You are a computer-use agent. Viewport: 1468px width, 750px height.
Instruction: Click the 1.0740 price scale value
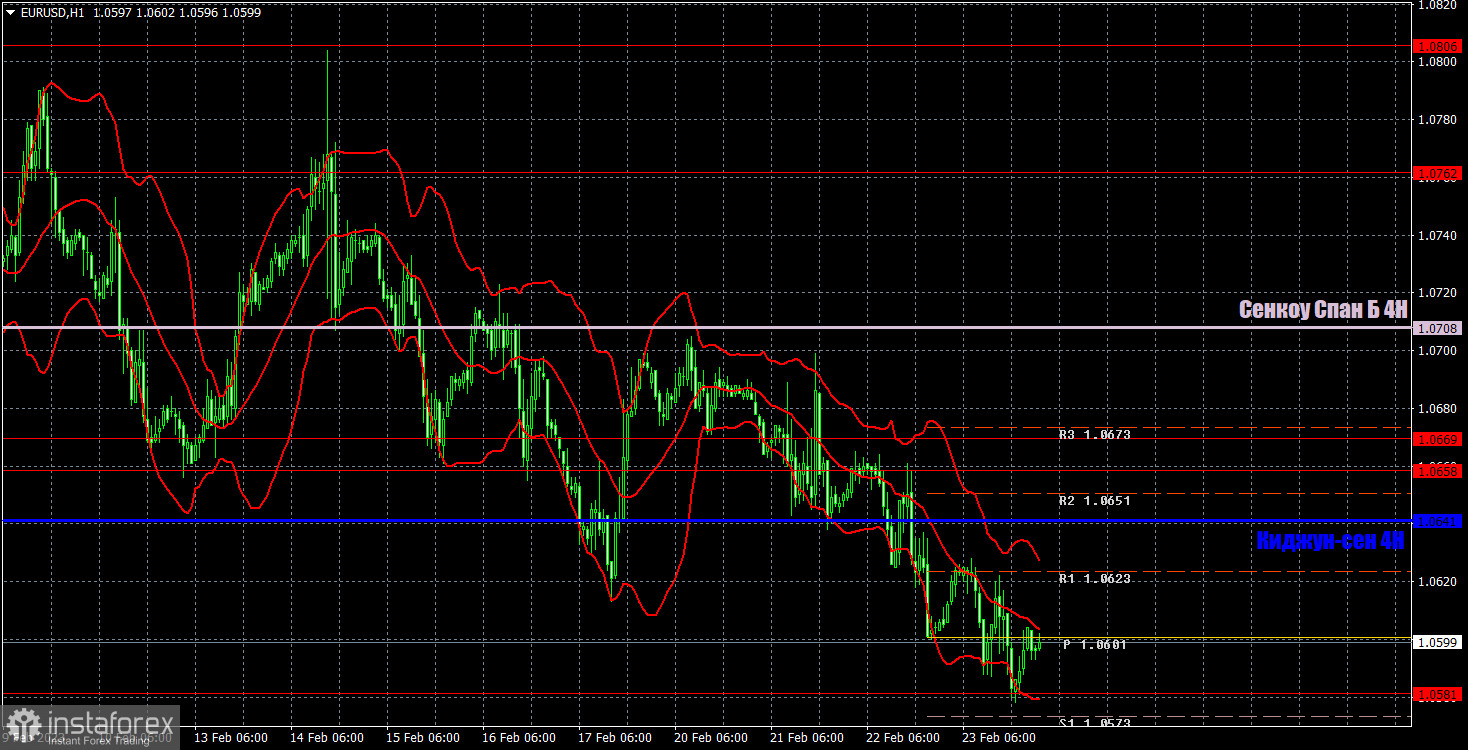pyautogui.click(x=1438, y=236)
